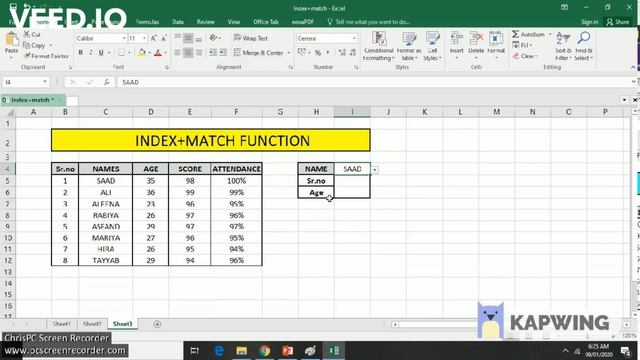Image resolution: width=640 pixels, height=360 pixels.
Task: Open Format as Table
Action: point(409,46)
